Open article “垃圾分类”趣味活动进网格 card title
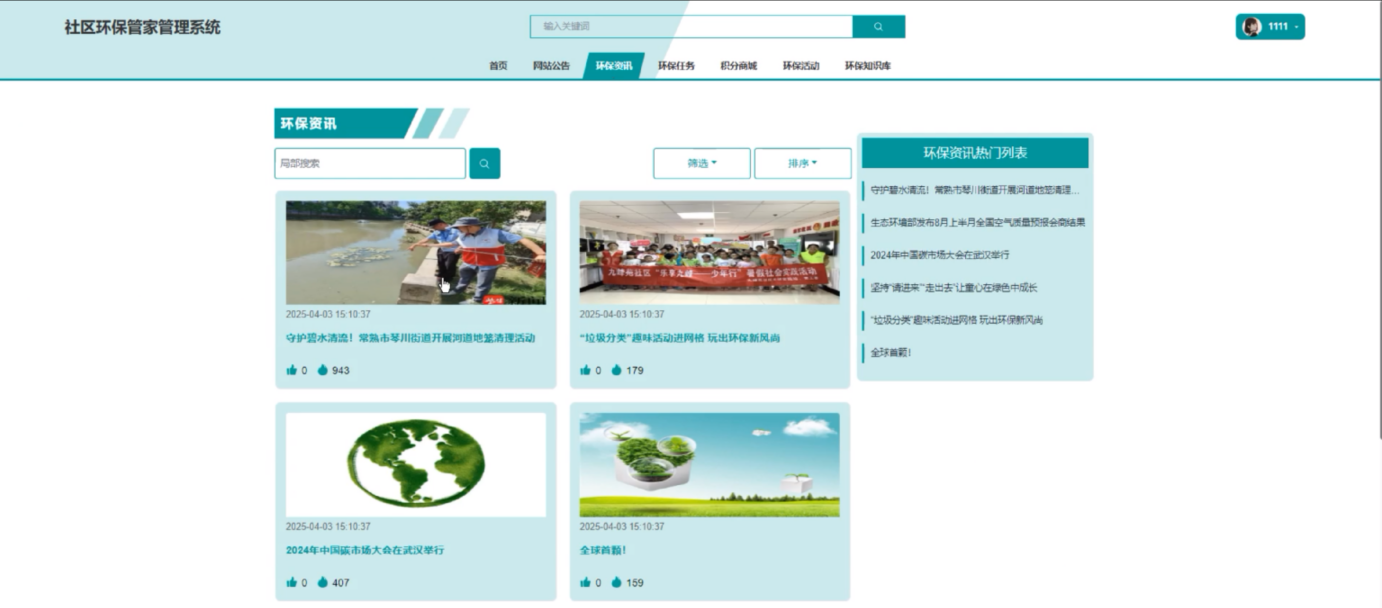 pos(680,338)
